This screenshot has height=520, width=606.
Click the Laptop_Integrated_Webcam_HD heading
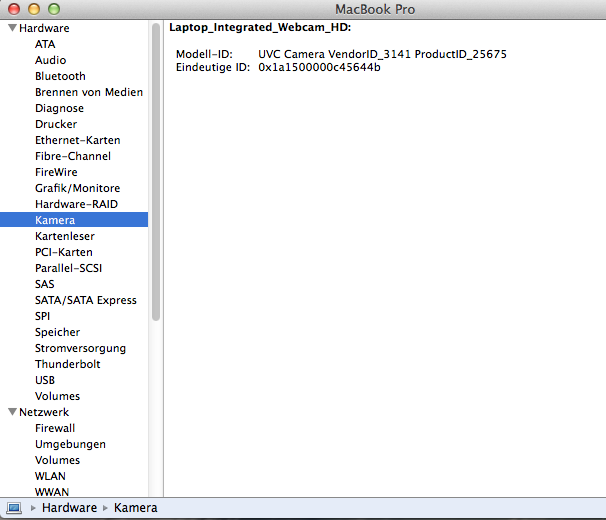tap(260, 27)
